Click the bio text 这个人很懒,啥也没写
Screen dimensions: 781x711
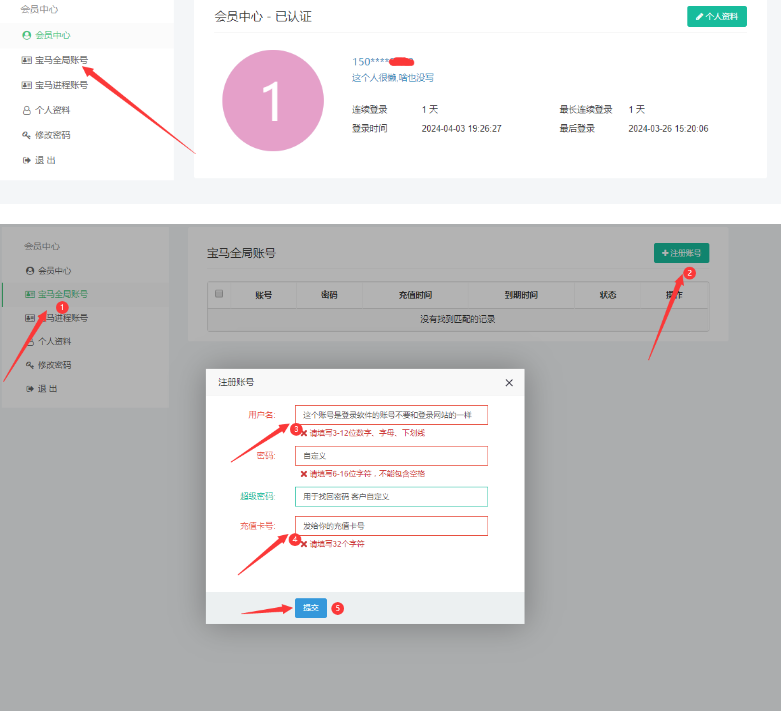pyautogui.click(x=392, y=78)
